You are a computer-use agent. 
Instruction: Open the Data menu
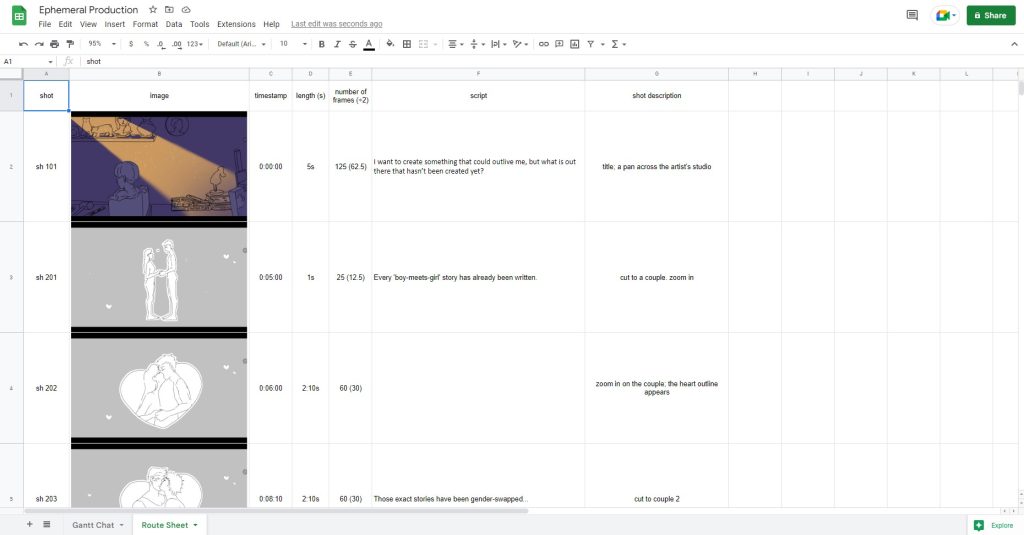pos(174,24)
